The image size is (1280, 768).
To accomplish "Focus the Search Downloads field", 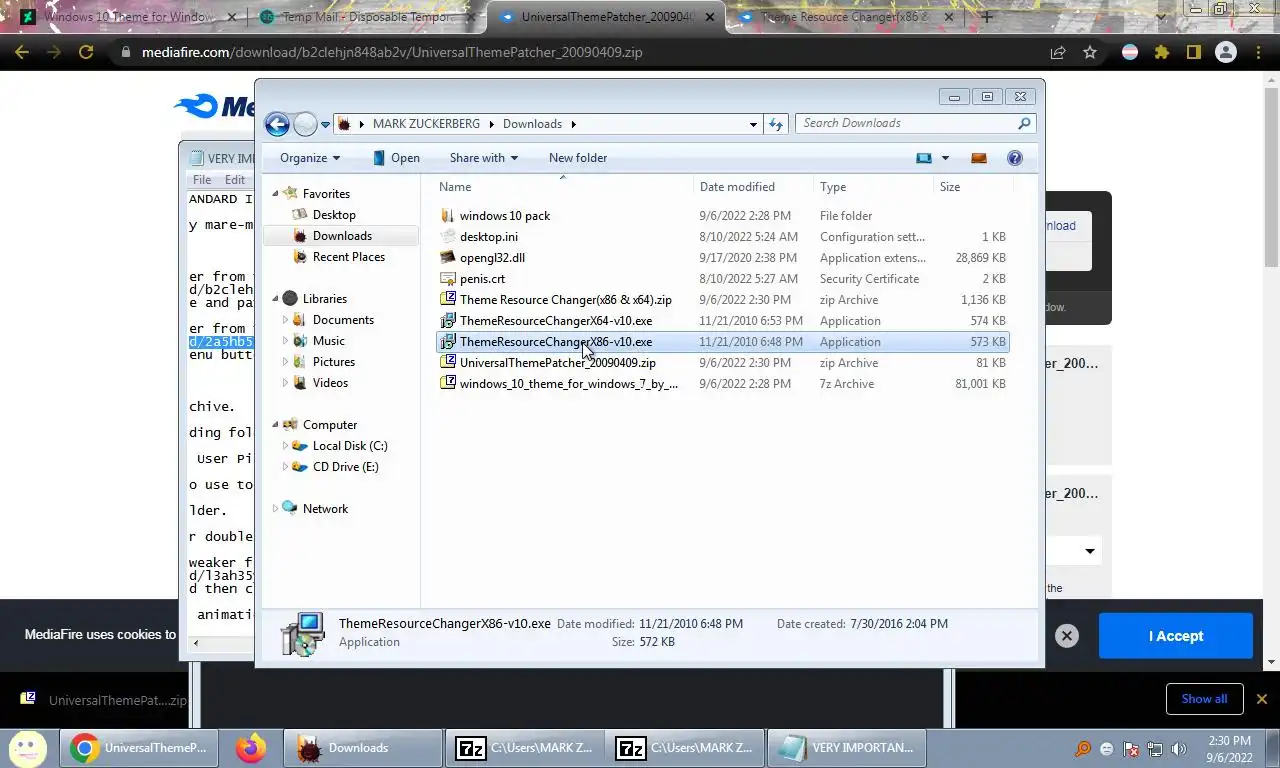I will (915, 124).
